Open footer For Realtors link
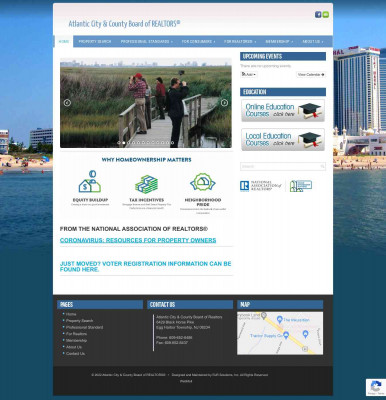 76,334
